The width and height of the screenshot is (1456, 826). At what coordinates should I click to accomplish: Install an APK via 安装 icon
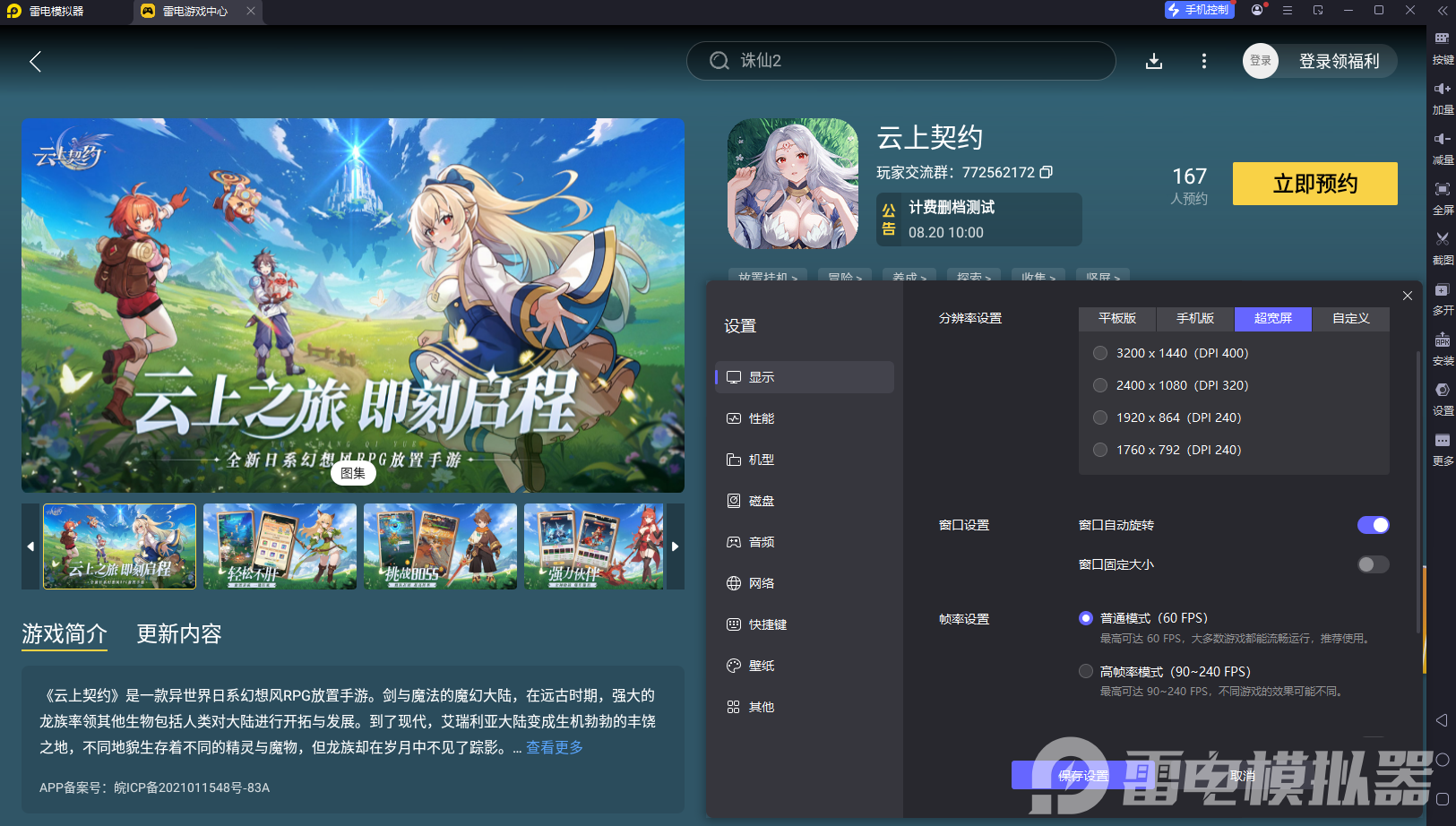pos(1443,349)
